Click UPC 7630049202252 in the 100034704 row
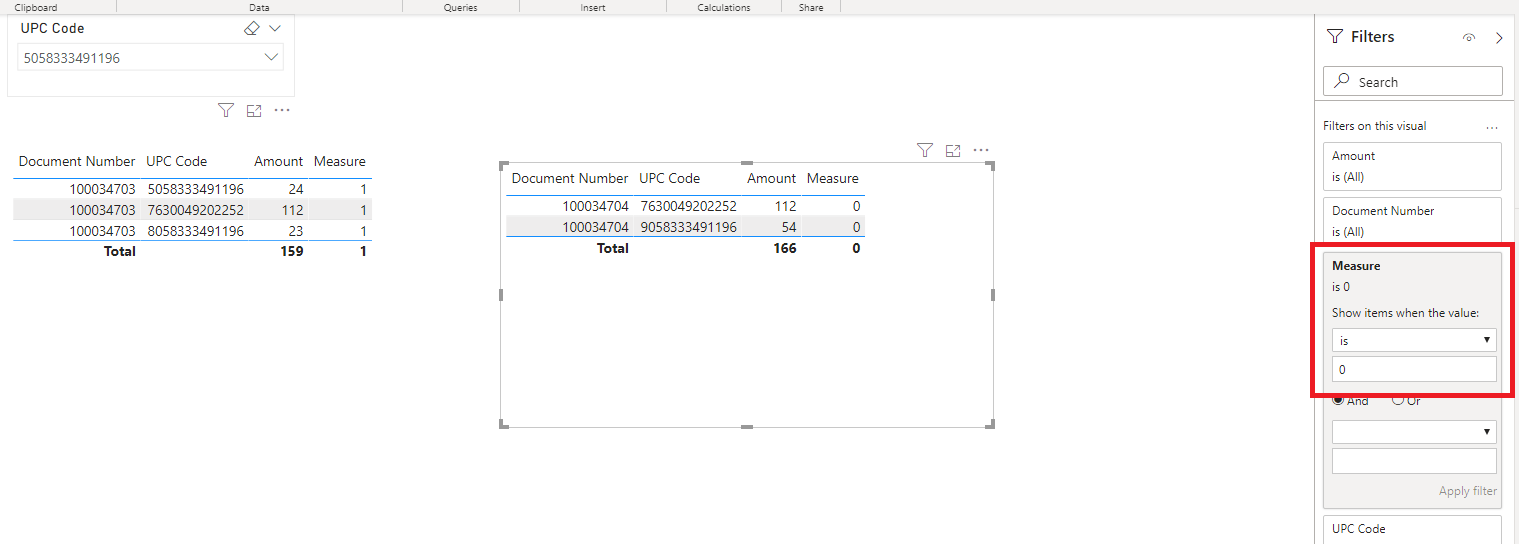Viewport: 1519px width, 544px height. coord(689,206)
